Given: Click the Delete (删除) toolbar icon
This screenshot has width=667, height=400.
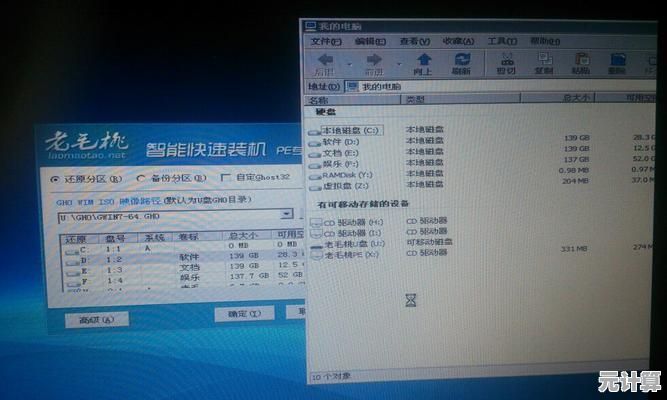Looking at the screenshot, I should coord(618,59).
